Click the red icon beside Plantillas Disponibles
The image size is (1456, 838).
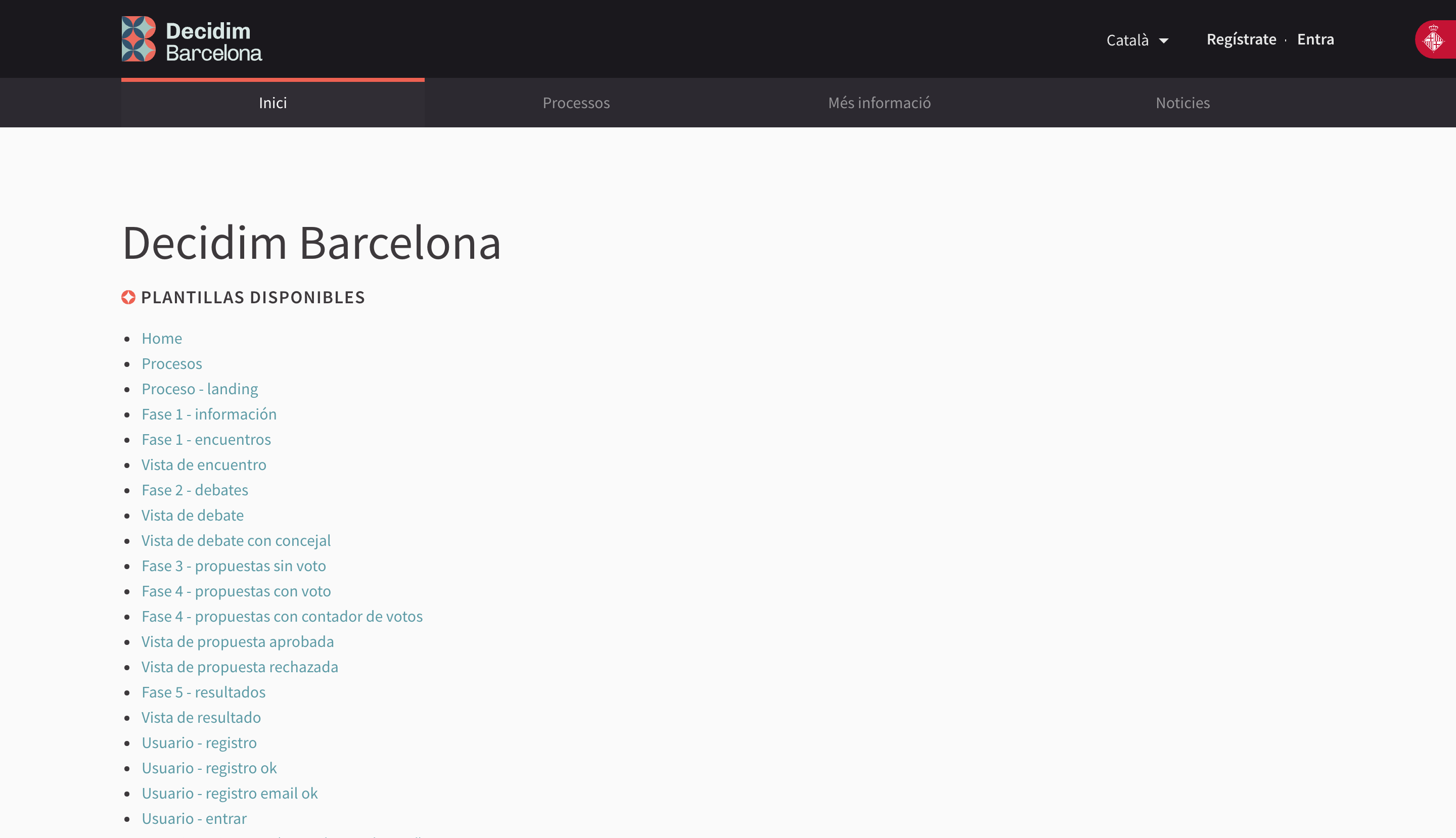click(128, 298)
